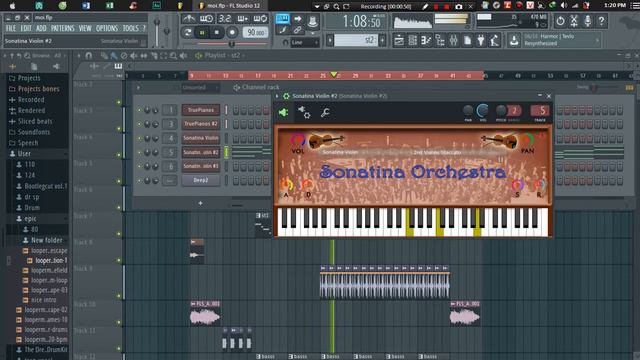This screenshot has width=640, height=360.
Task: Expand the Projects folder in browser
Action: [x=29, y=78]
